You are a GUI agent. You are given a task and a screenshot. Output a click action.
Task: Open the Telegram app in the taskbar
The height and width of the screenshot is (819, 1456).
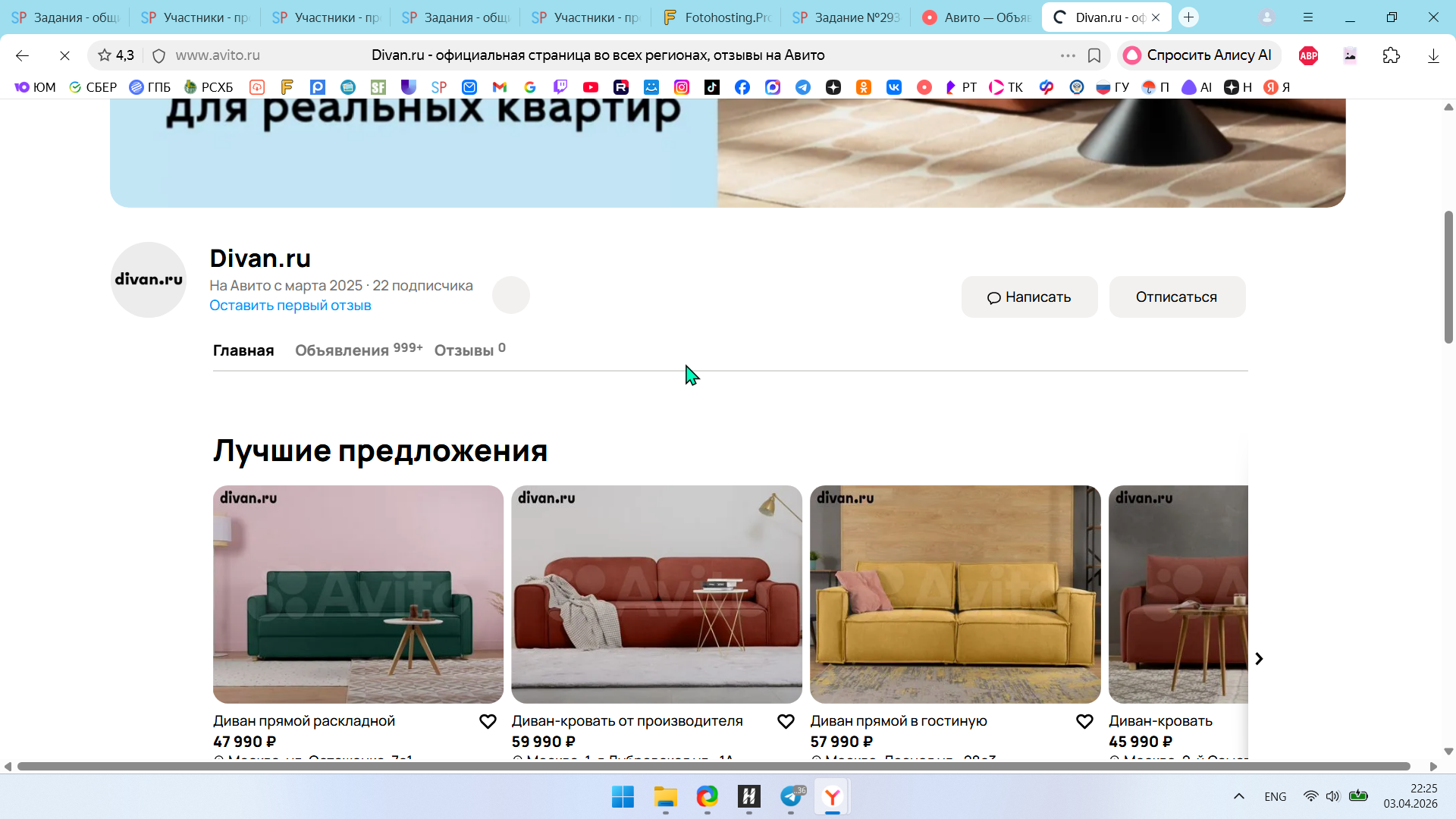(x=791, y=796)
